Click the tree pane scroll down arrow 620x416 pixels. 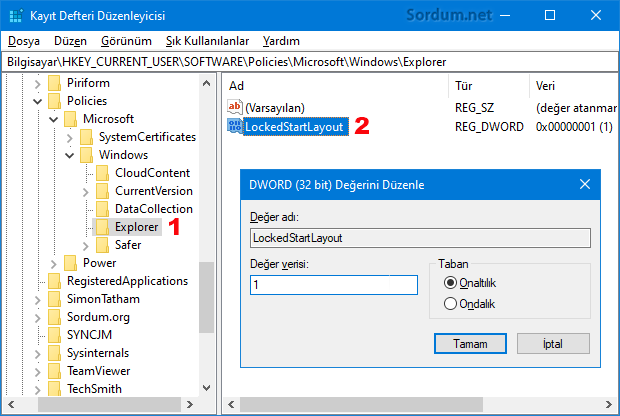pos(206,388)
